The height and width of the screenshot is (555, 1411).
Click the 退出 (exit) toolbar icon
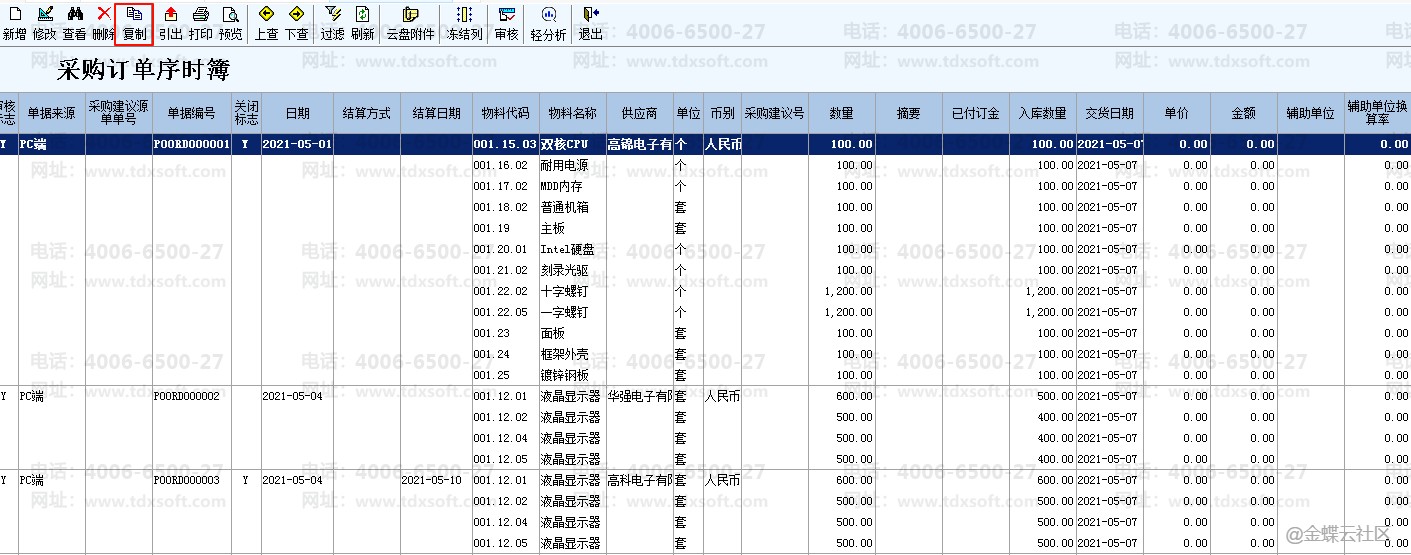click(x=591, y=23)
